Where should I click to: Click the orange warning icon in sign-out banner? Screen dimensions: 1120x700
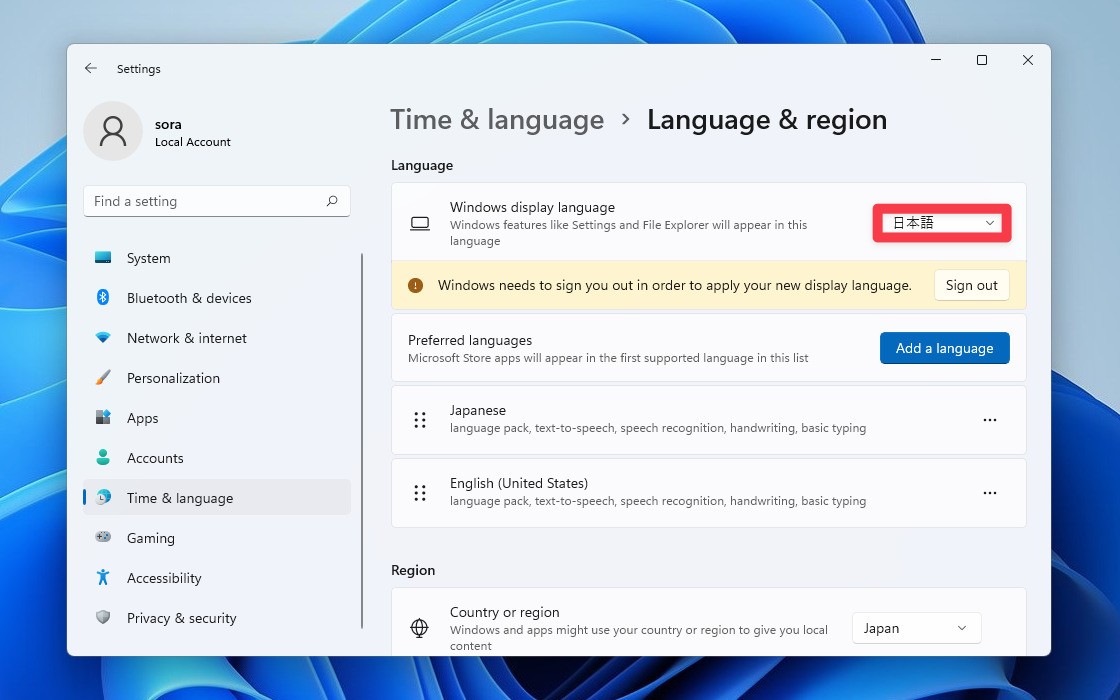coord(416,286)
